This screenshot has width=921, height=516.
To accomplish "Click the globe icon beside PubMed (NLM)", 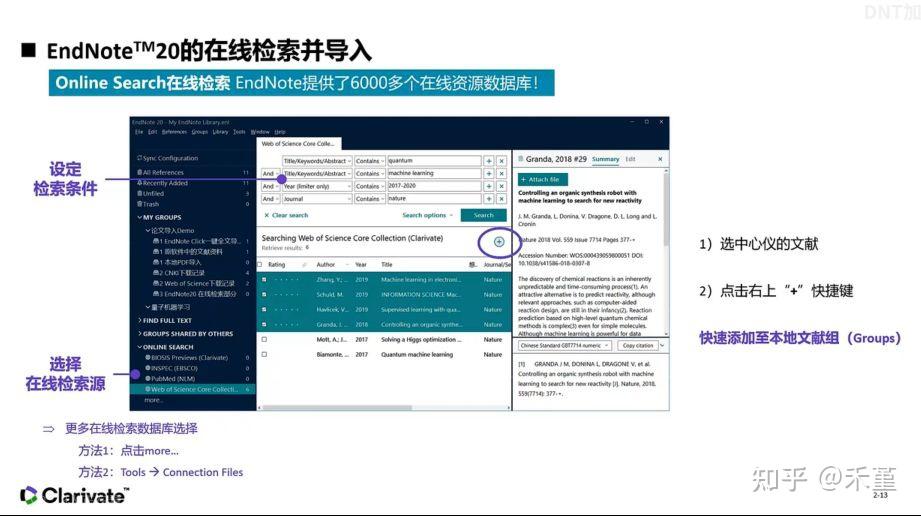I will pyautogui.click(x=148, y=378).
